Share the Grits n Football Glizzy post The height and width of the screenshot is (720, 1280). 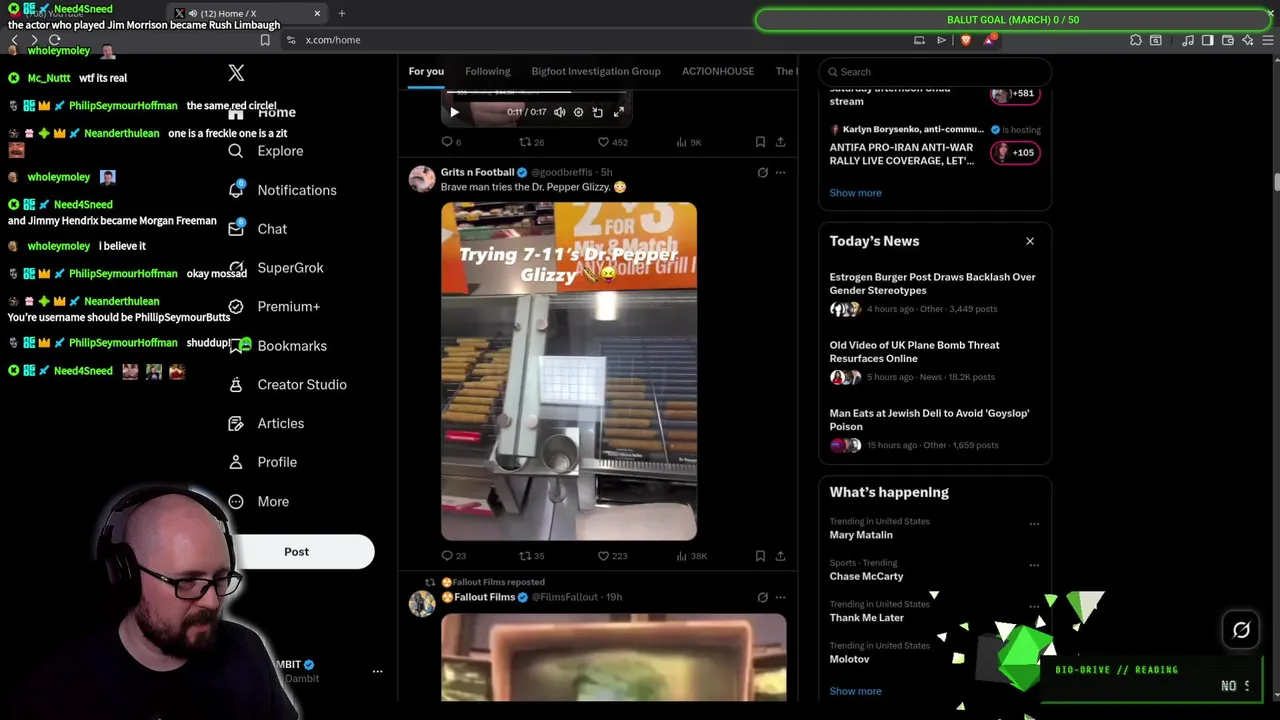click(780, 556)
